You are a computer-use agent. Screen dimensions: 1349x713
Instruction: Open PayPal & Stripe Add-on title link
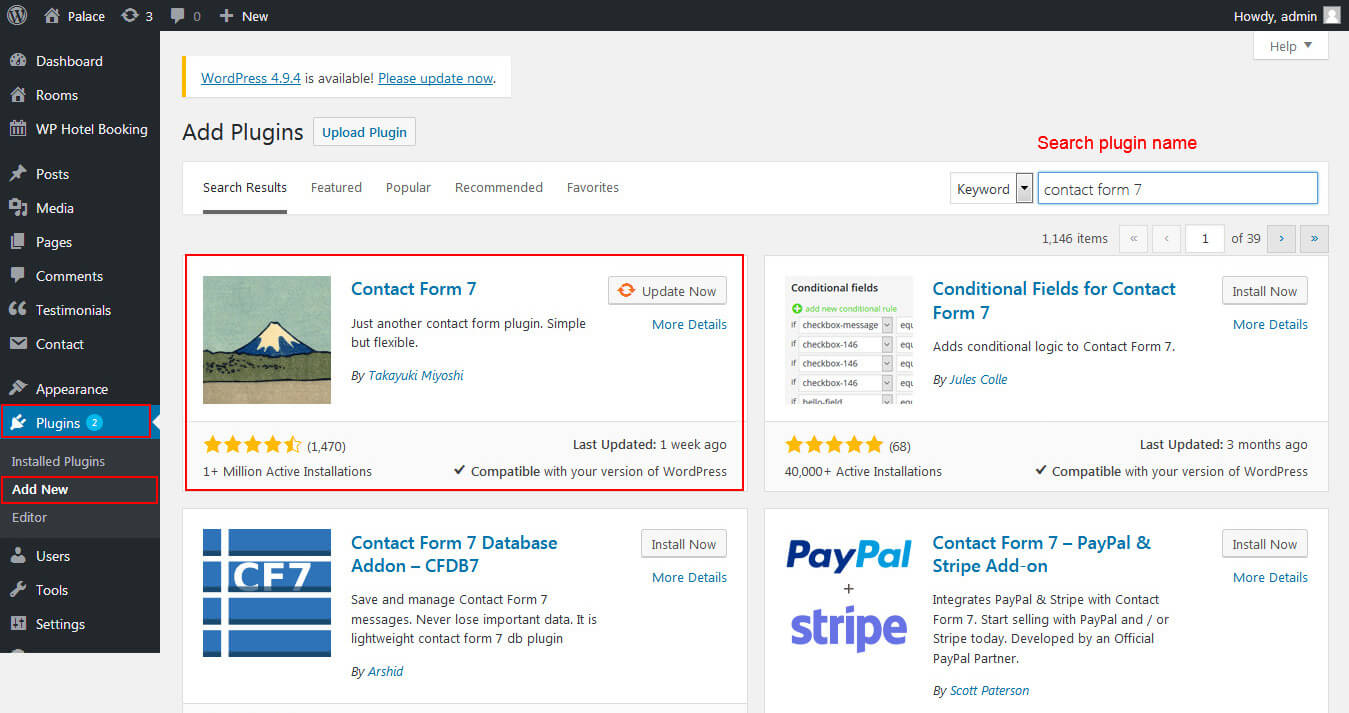1042,554
